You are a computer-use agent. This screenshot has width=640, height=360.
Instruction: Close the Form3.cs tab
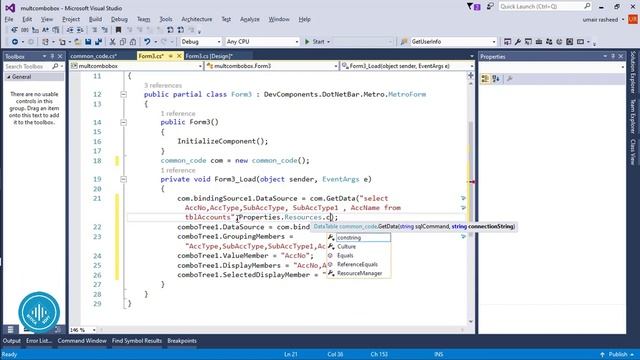click(x=179, y=56)
